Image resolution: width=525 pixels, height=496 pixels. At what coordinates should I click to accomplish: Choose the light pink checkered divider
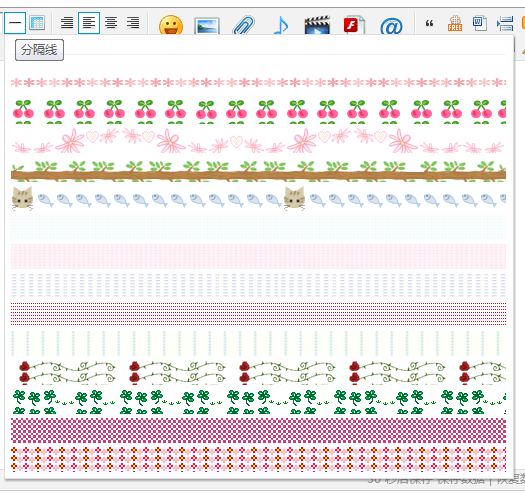258,256
